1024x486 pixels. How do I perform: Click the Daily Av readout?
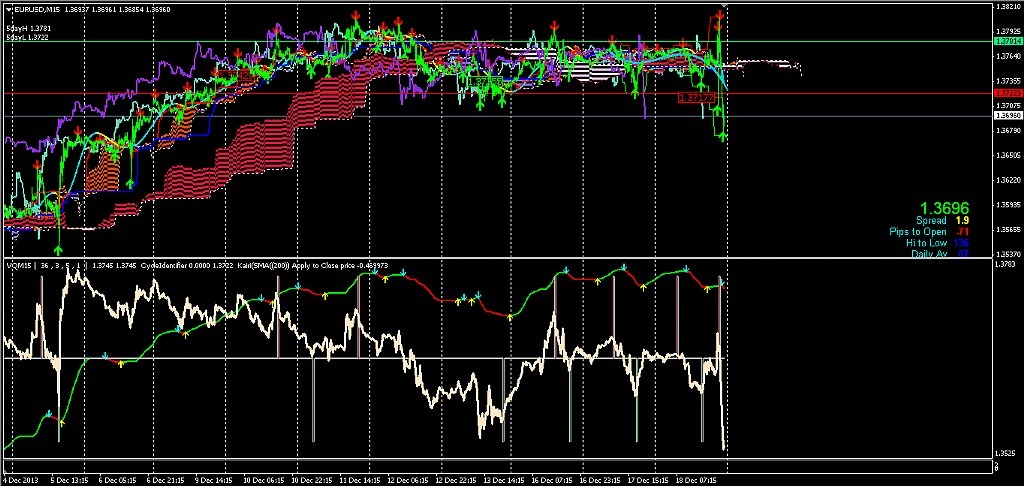pyautogui.click(x=940, y=253)
